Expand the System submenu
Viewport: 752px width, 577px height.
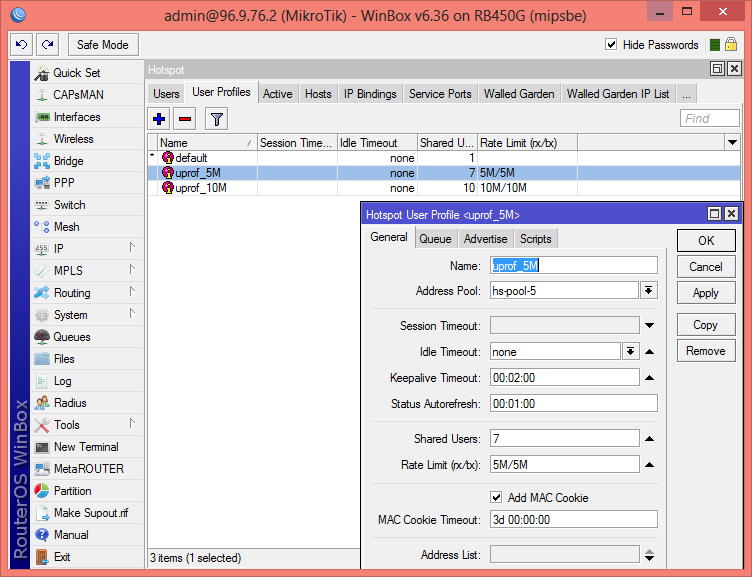point(132,314)
